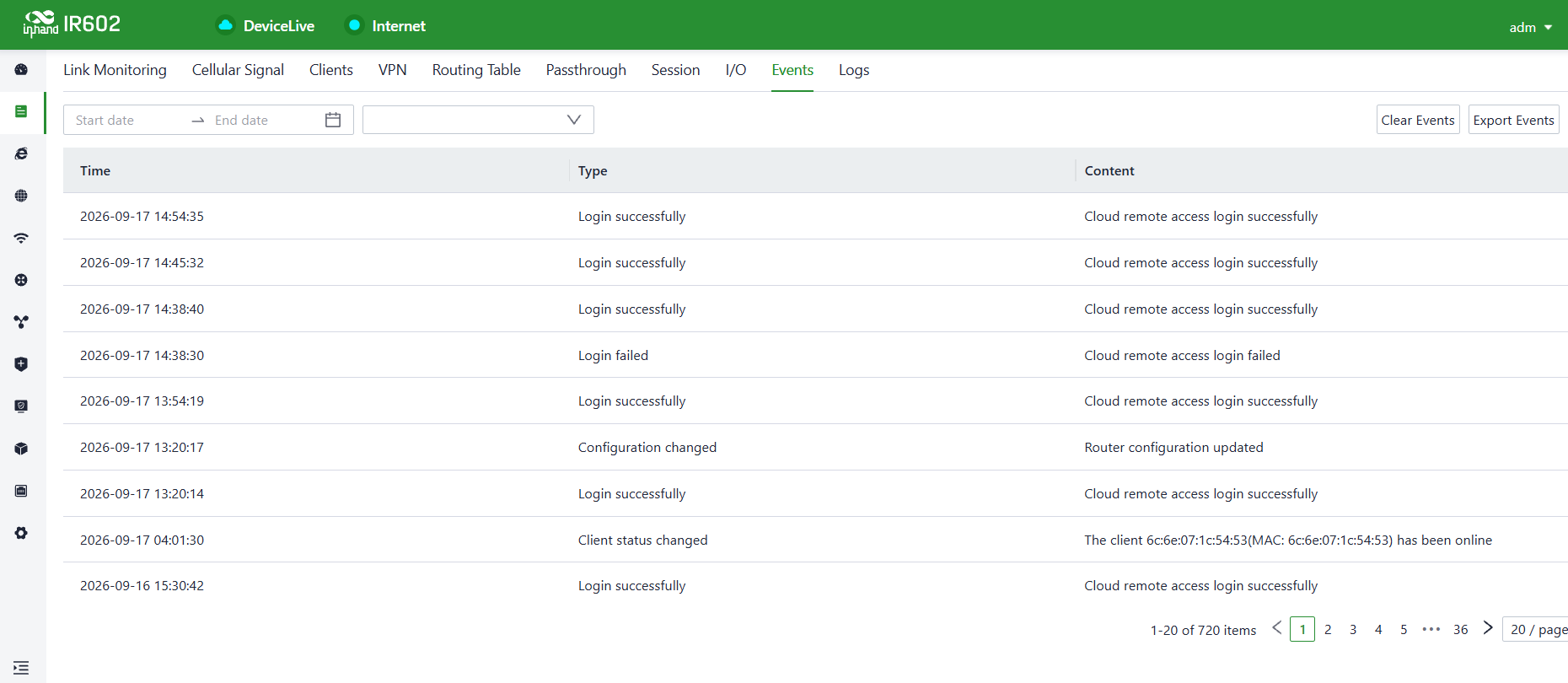Viewport: 1568px width, 683px height.
Task: Open the four-arrows circular sidebar icon
Action: [x=21, y=280]
